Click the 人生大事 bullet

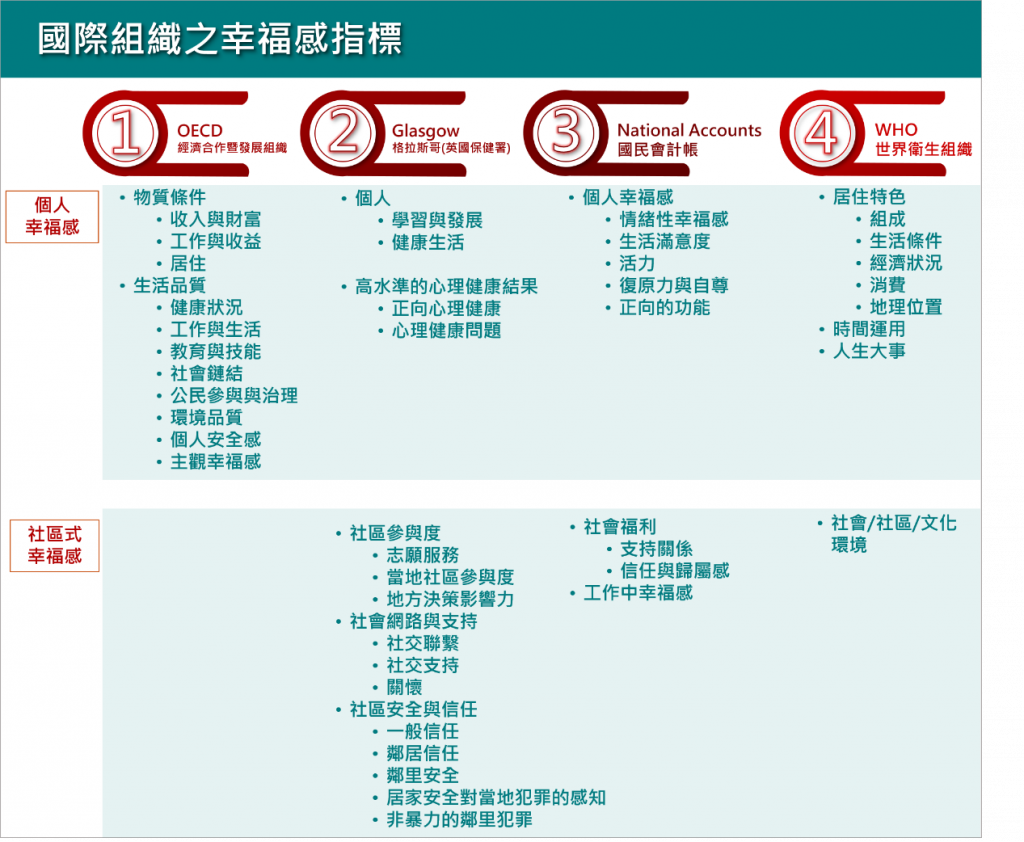(869, 351)
